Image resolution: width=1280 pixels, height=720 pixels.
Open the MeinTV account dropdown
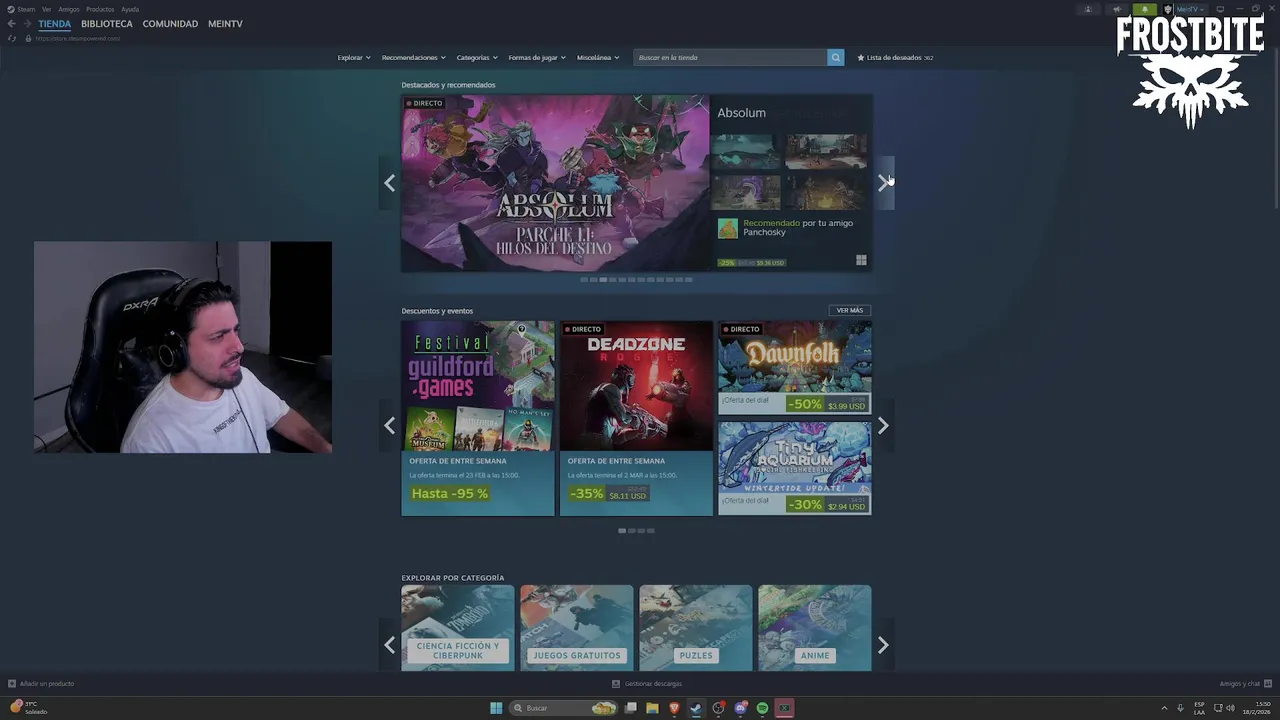coord(1190,9)
